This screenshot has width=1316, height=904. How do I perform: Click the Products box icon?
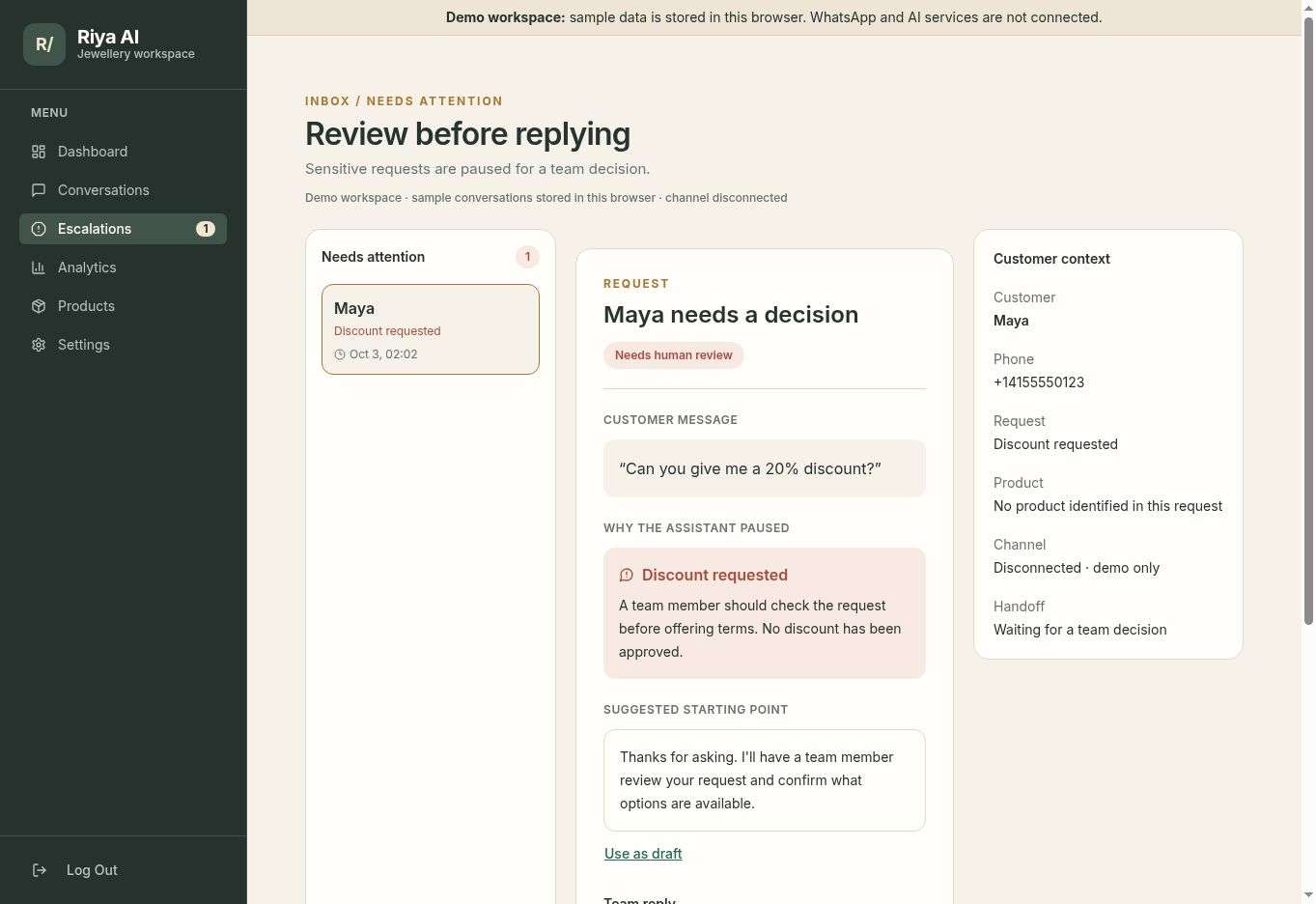click(x=39, y=306)
